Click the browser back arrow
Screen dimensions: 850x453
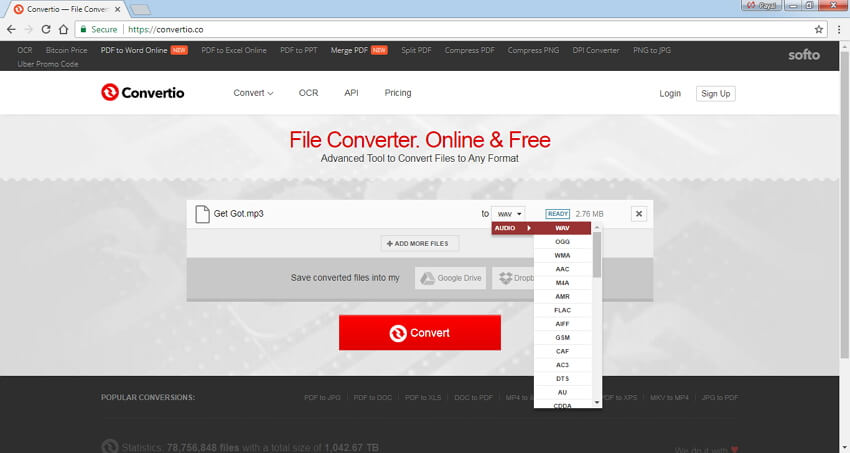tap(11, 29)
